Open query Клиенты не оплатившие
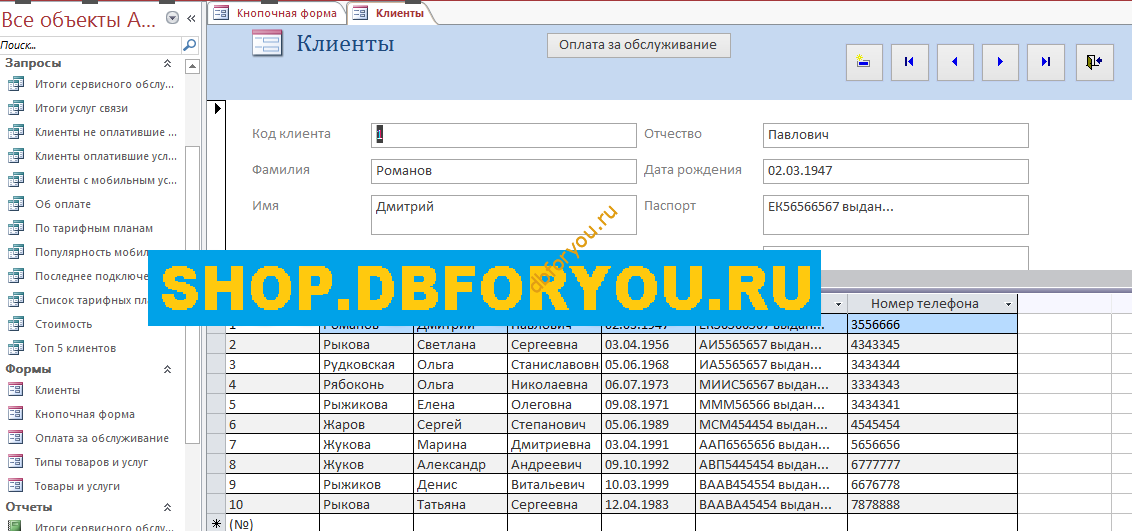The width and height of the screenshot is (1132, 531). 105,132
